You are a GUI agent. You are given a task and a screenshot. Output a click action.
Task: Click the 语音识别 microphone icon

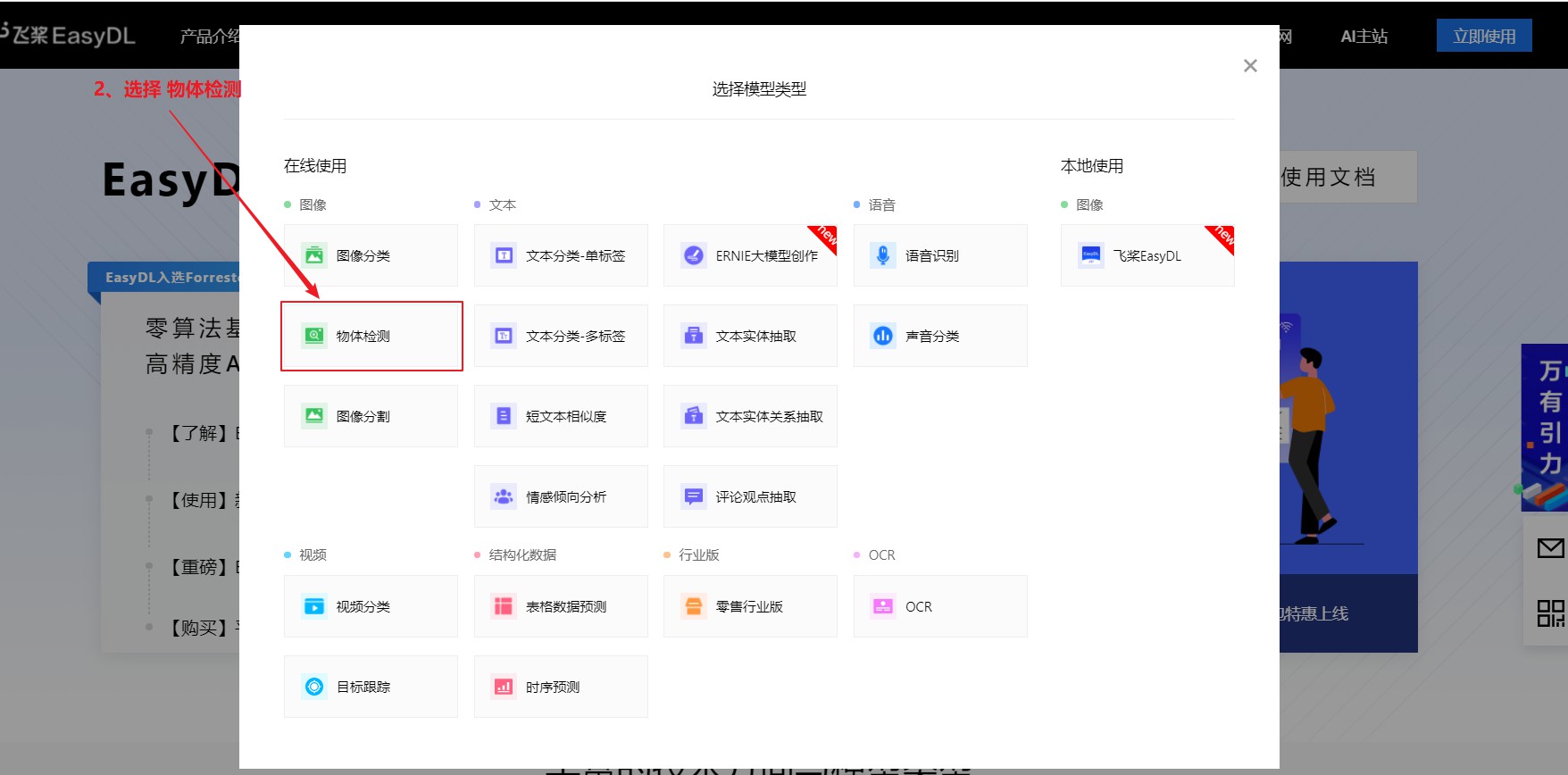(883, 255)
